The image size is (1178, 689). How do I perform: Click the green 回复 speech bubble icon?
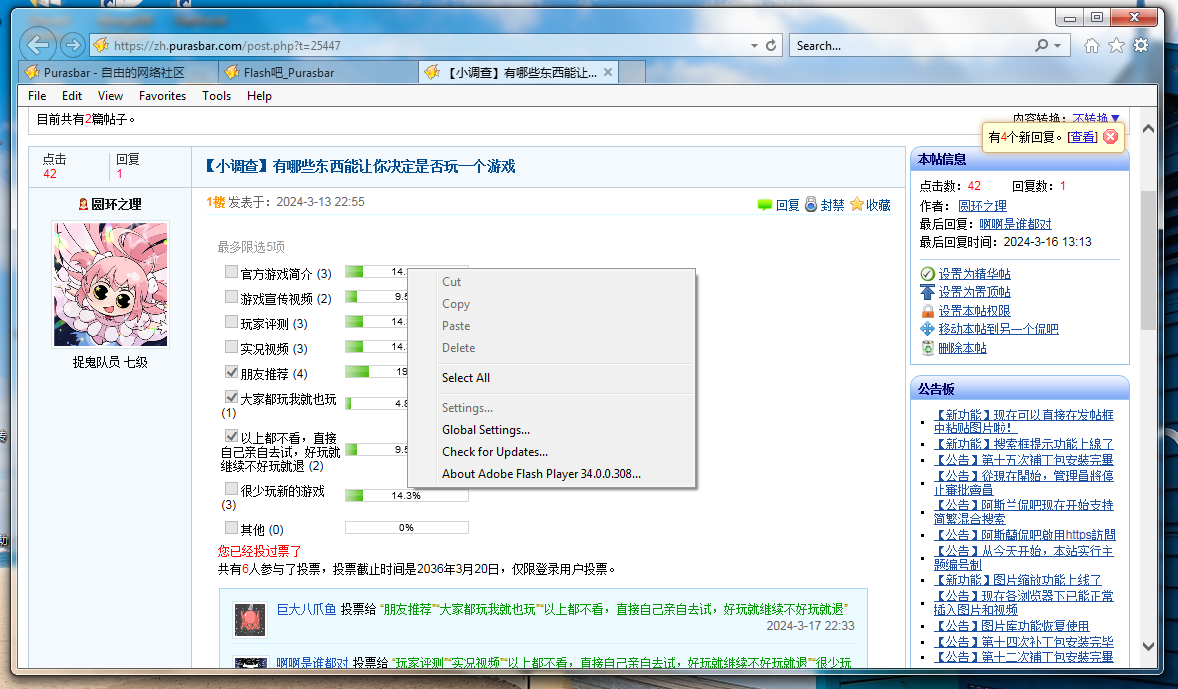tap(765, 205)
